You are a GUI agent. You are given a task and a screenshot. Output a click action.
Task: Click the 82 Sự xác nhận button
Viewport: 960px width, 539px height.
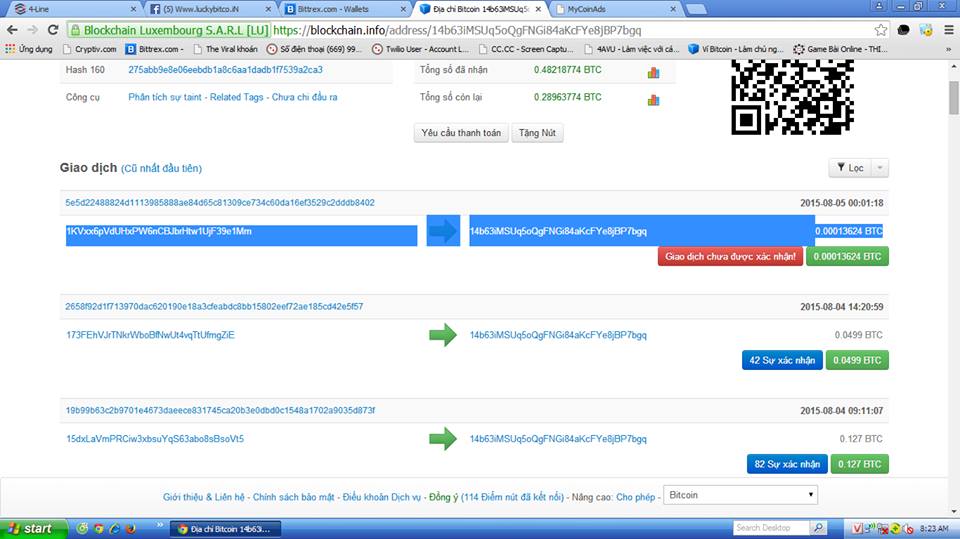pos(787,464)
